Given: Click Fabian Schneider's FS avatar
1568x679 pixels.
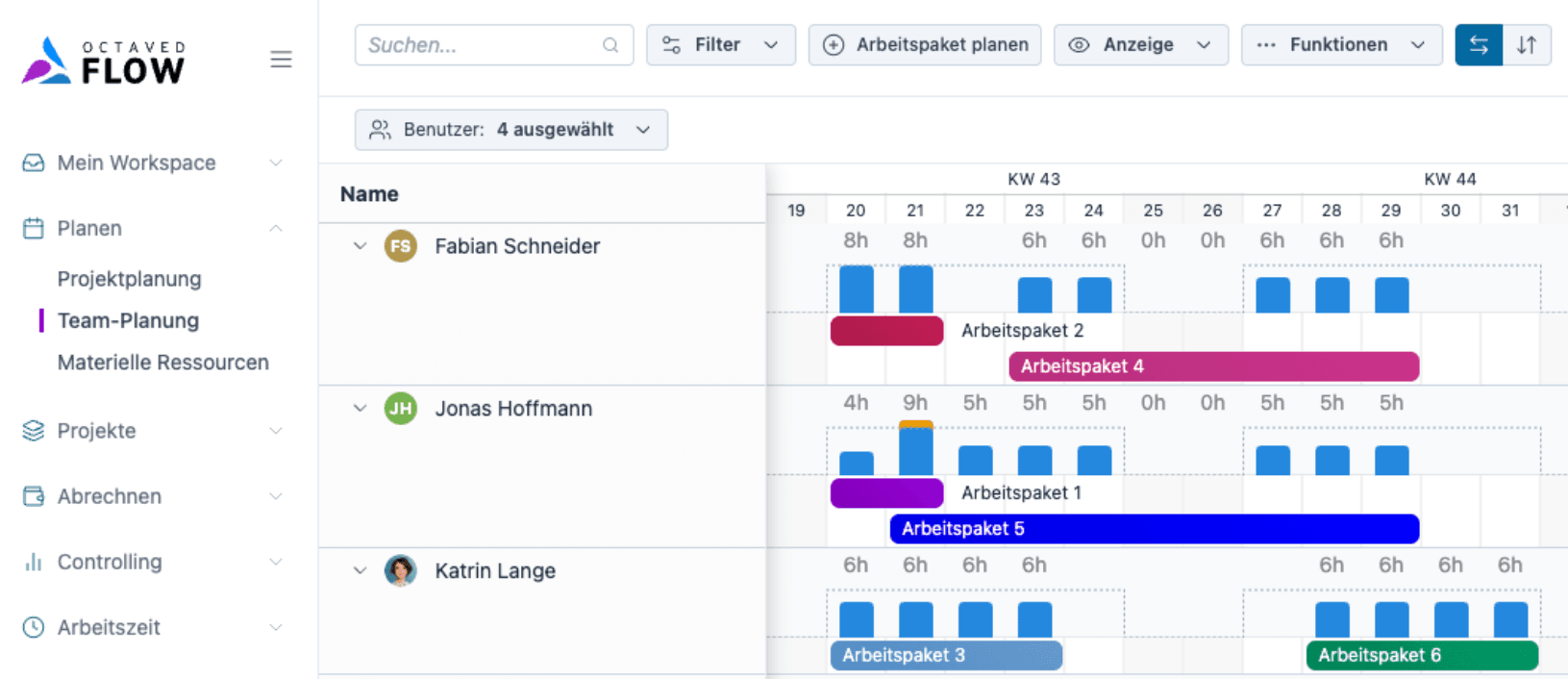Looking at the screenshot, I should 401,246.
